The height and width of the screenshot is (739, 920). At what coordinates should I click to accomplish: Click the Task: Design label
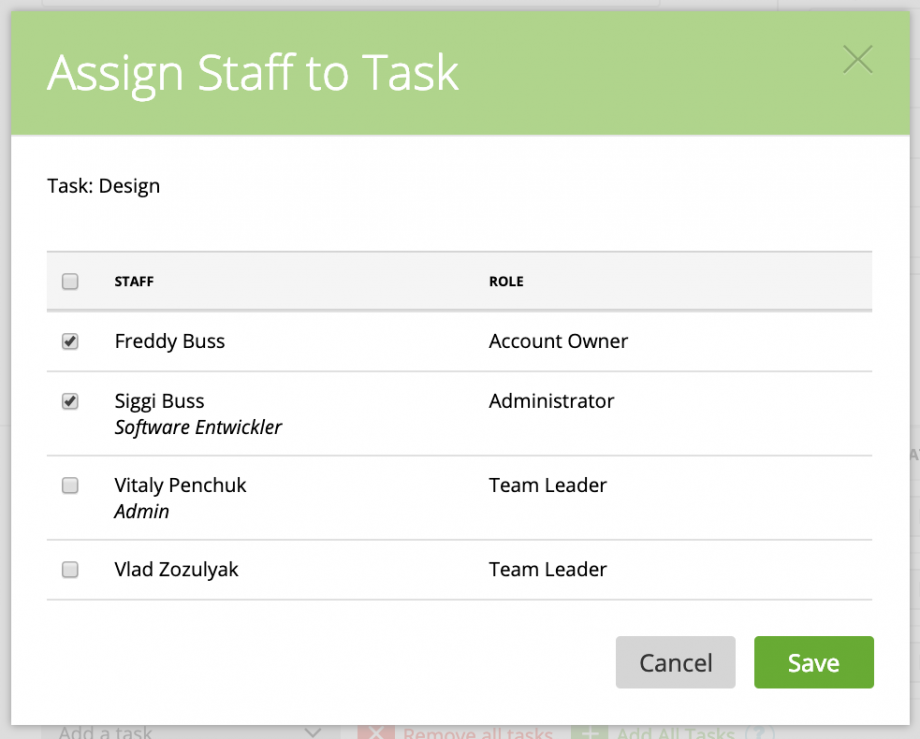[103, 185]
